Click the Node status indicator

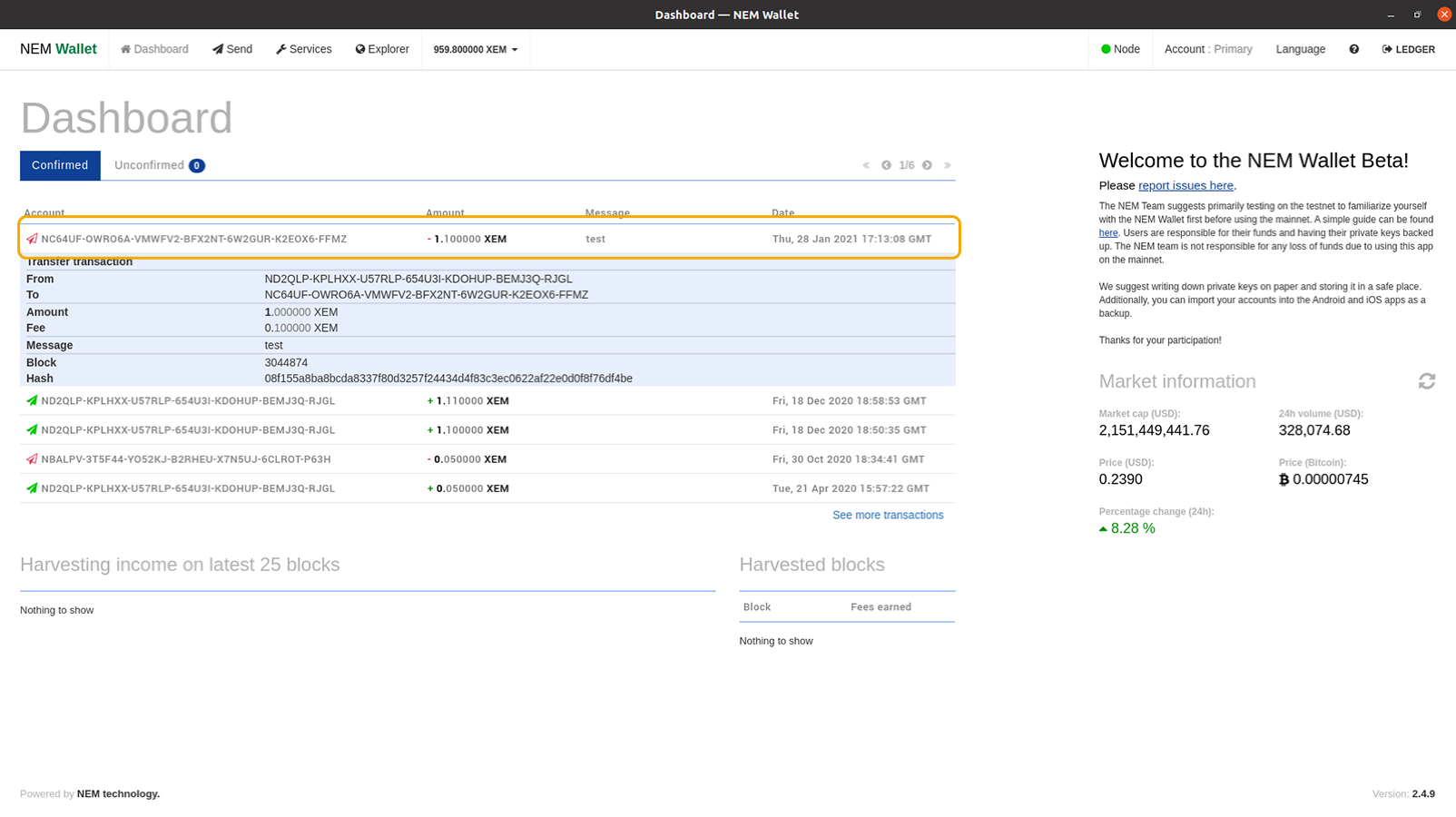point(1120,49)
